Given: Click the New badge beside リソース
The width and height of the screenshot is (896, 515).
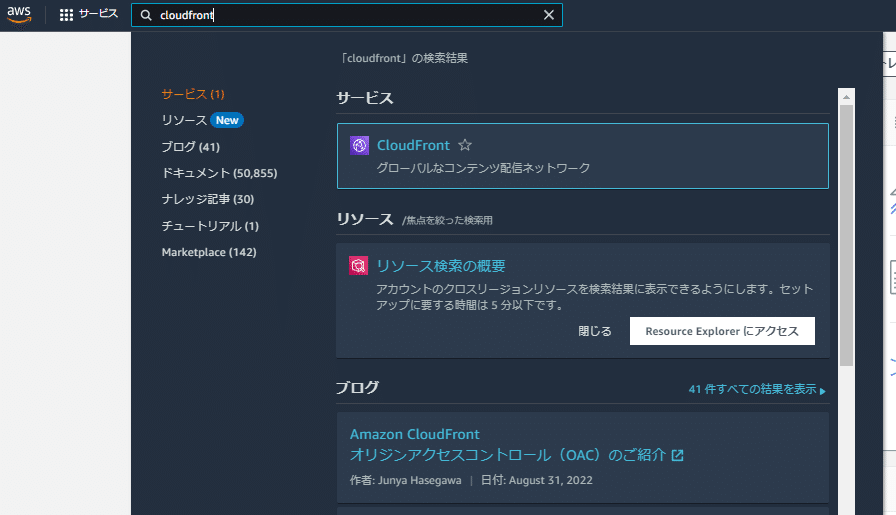Looking at the screenshot, I should click(227, 120).
